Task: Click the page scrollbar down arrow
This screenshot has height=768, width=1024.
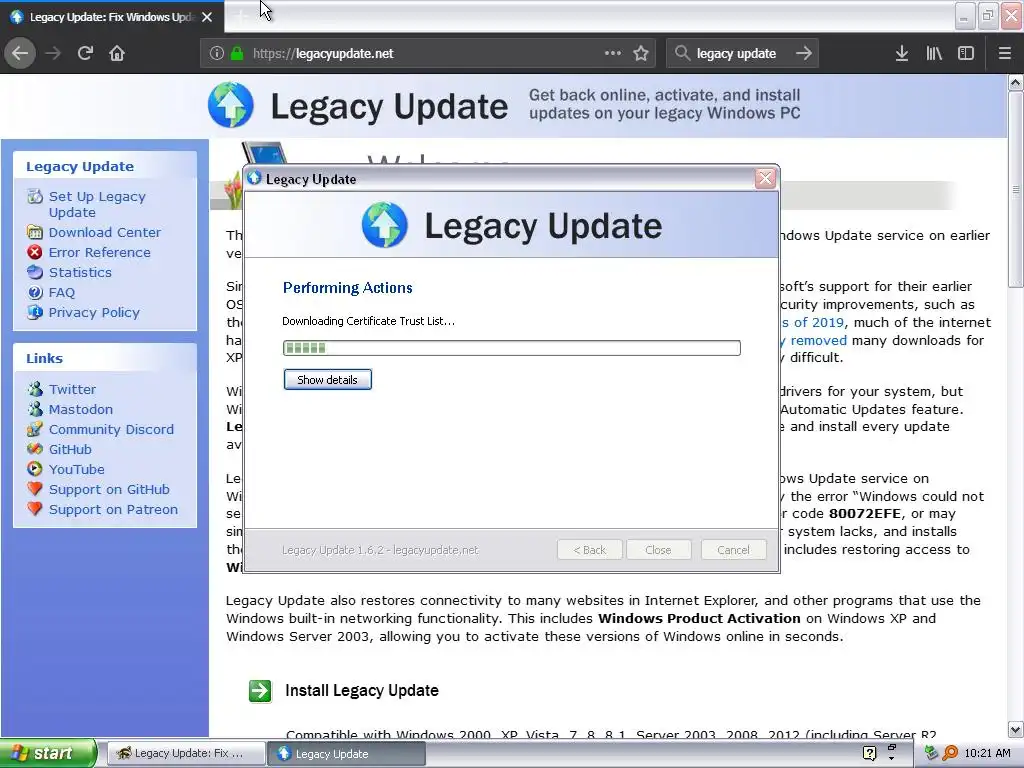Action: (1016, 729)
